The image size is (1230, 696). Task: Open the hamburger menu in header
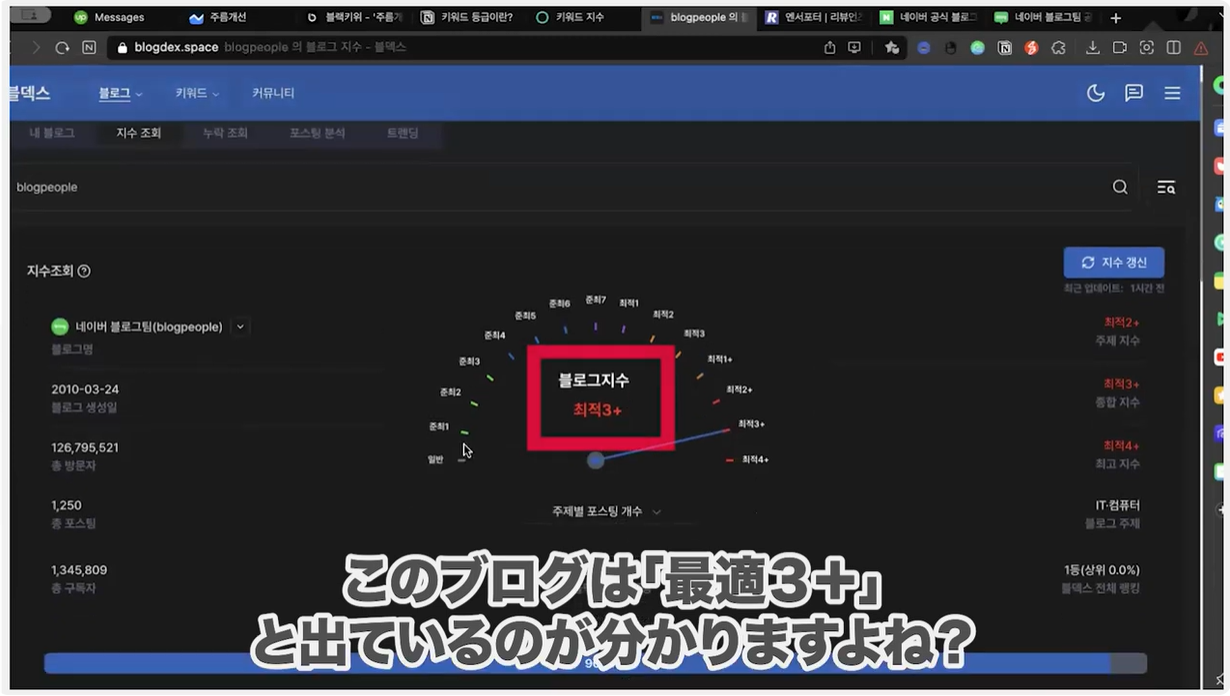pos(1172,93)
